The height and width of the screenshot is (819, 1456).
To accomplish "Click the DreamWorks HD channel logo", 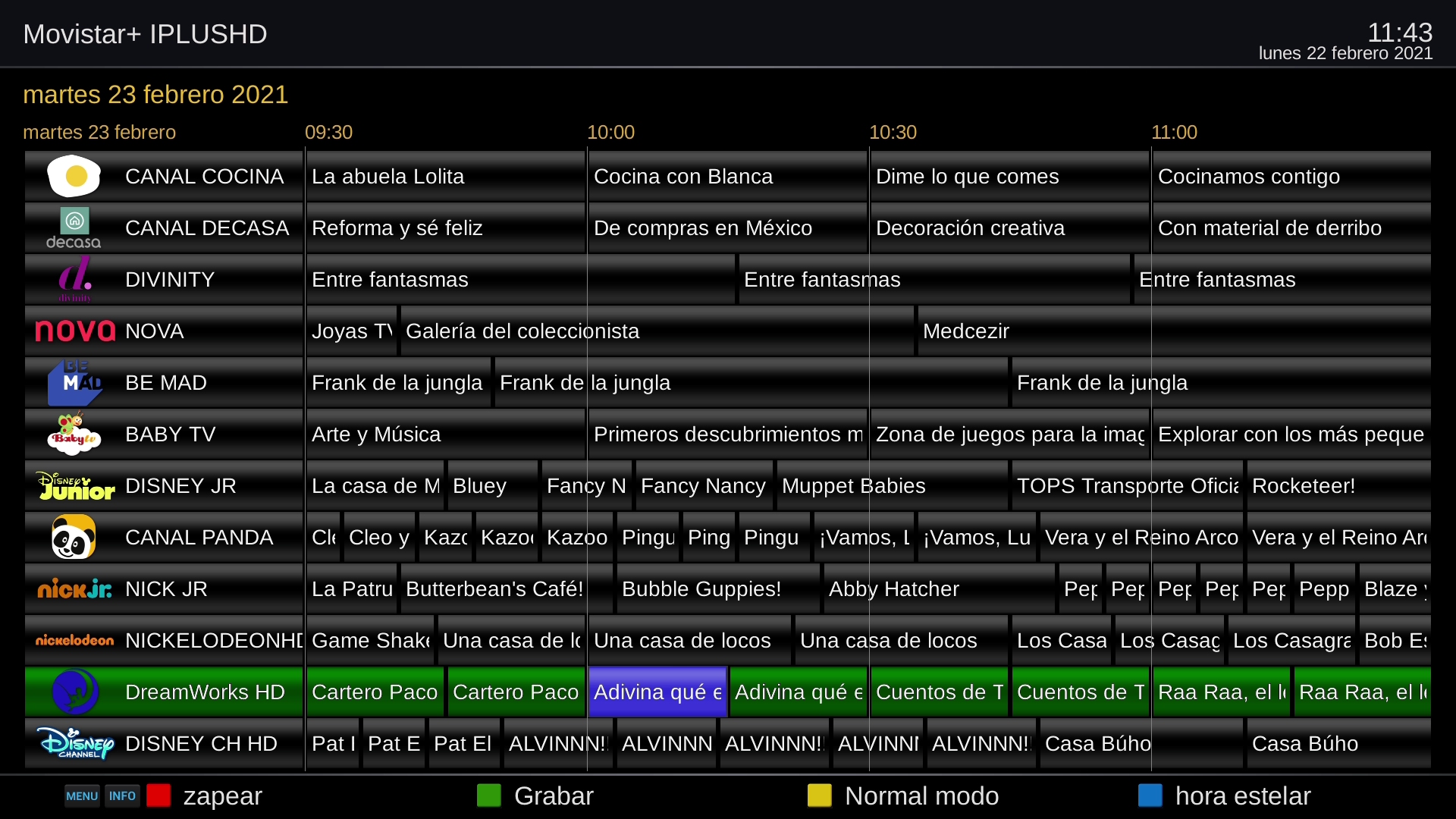I will (x=75, y=692).
